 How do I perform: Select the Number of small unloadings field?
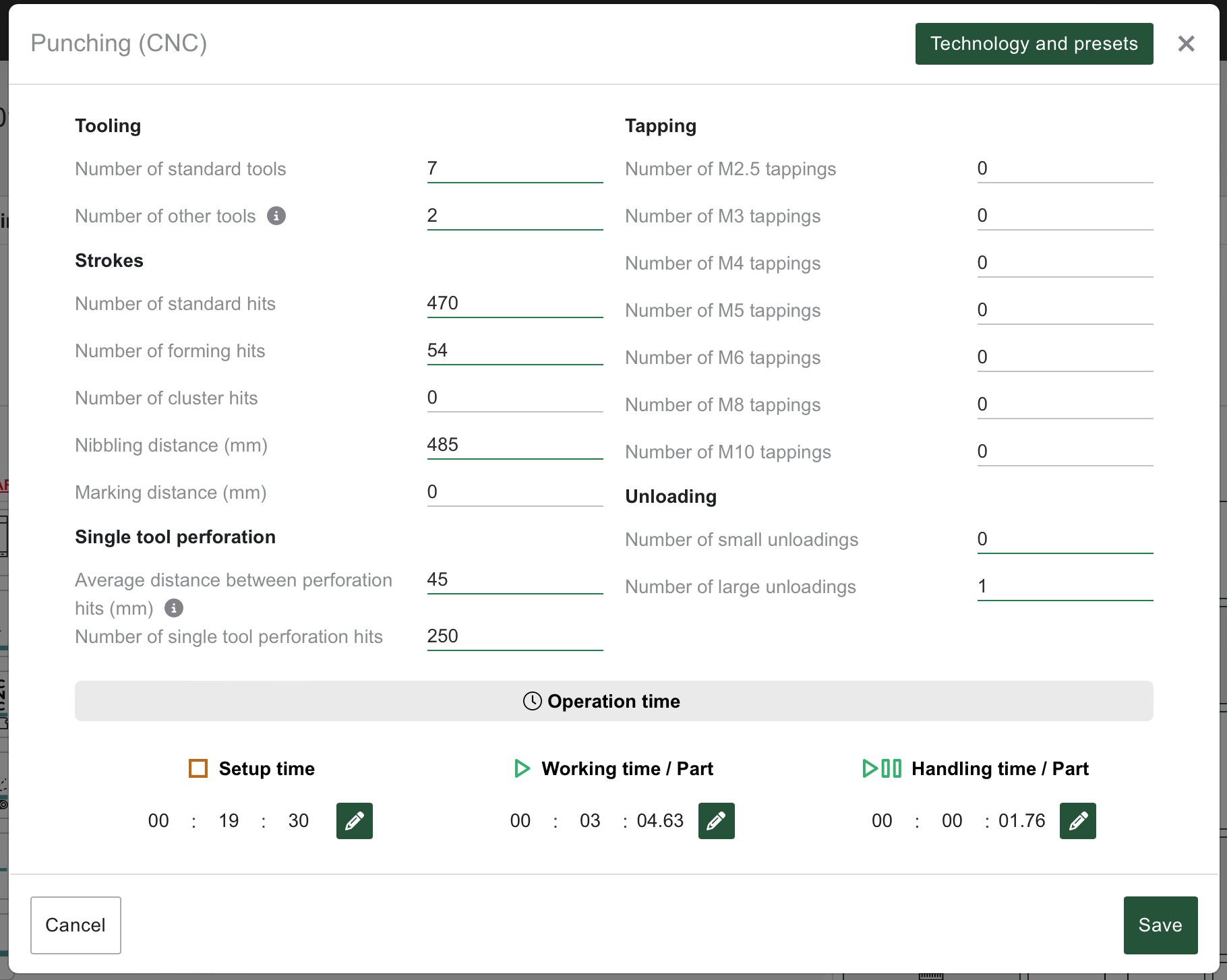pos(1065,539)
